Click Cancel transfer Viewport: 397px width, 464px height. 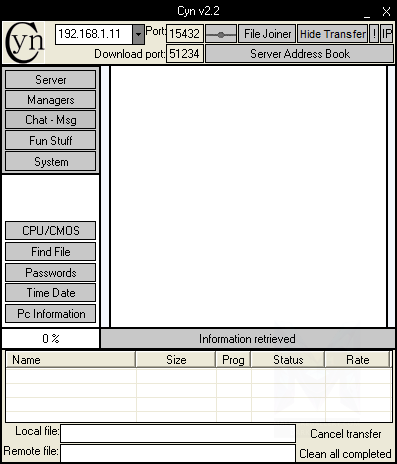[346, 434]
